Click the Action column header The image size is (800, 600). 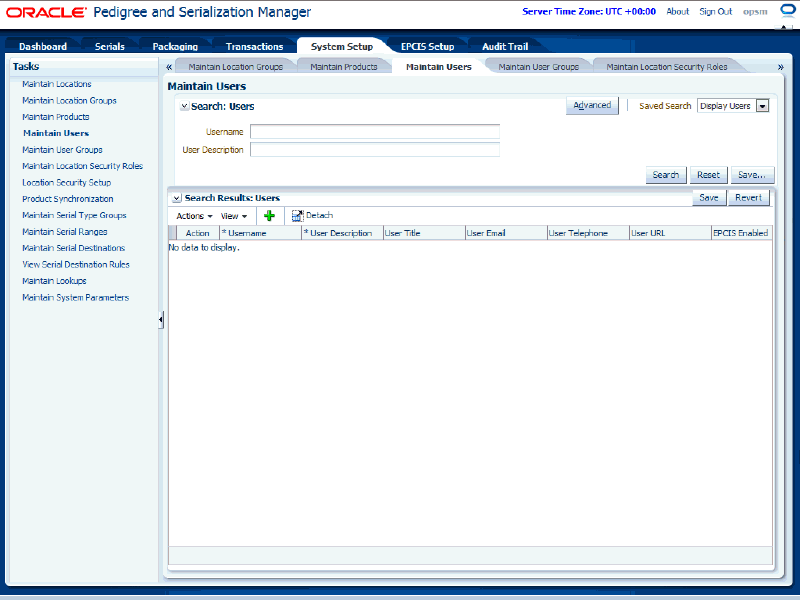click(x=198, y=233)
